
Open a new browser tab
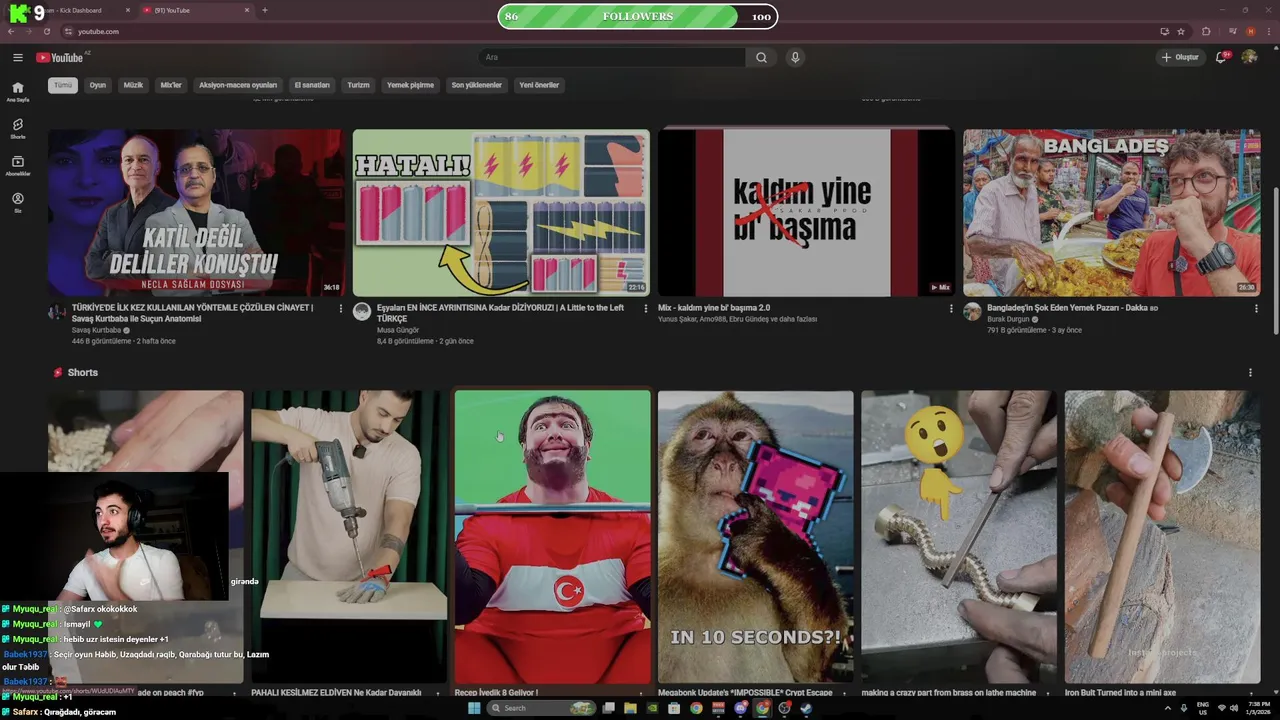pos(264,10)
